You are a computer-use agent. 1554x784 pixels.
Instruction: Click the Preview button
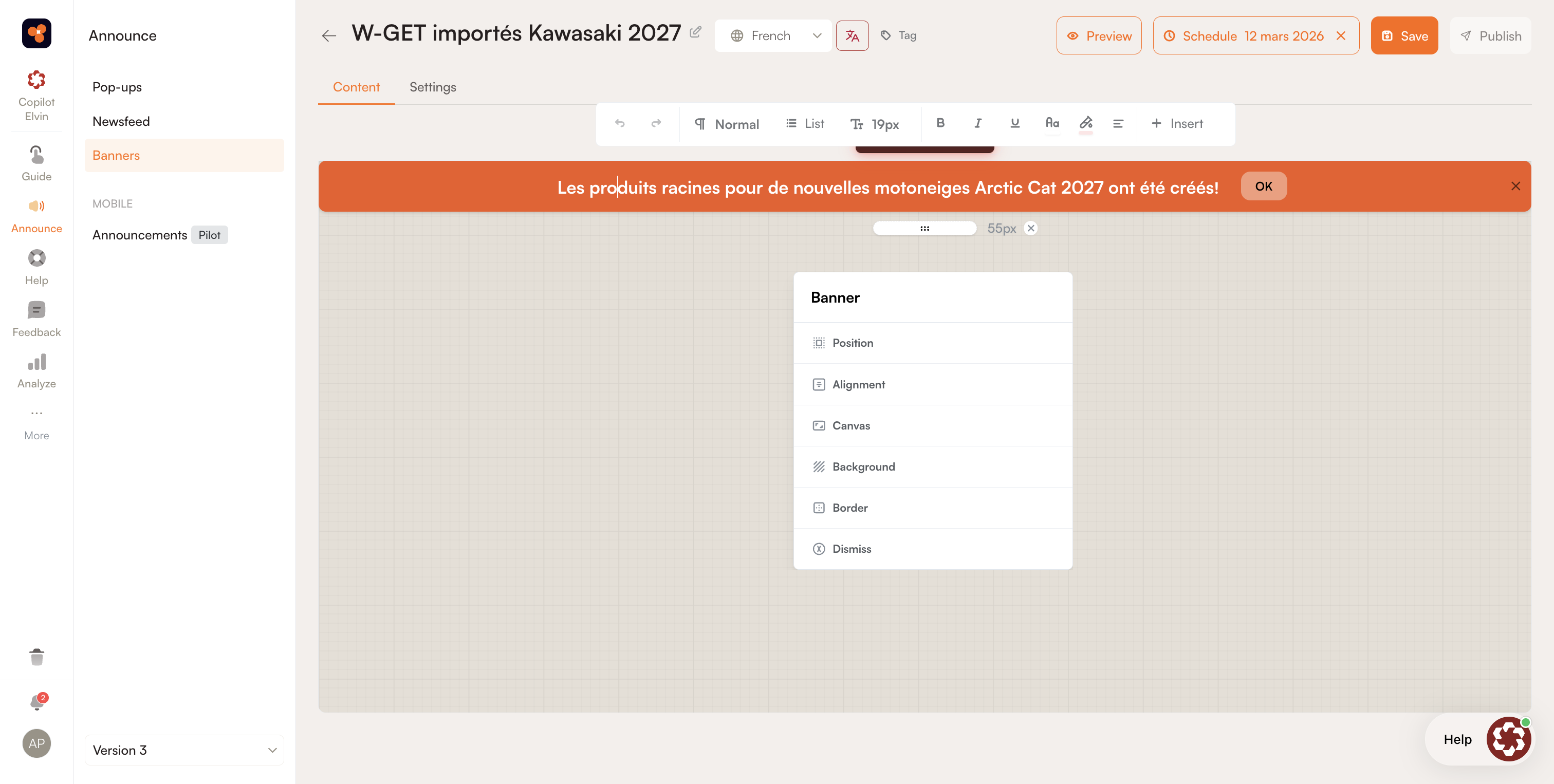point(1099,35)
